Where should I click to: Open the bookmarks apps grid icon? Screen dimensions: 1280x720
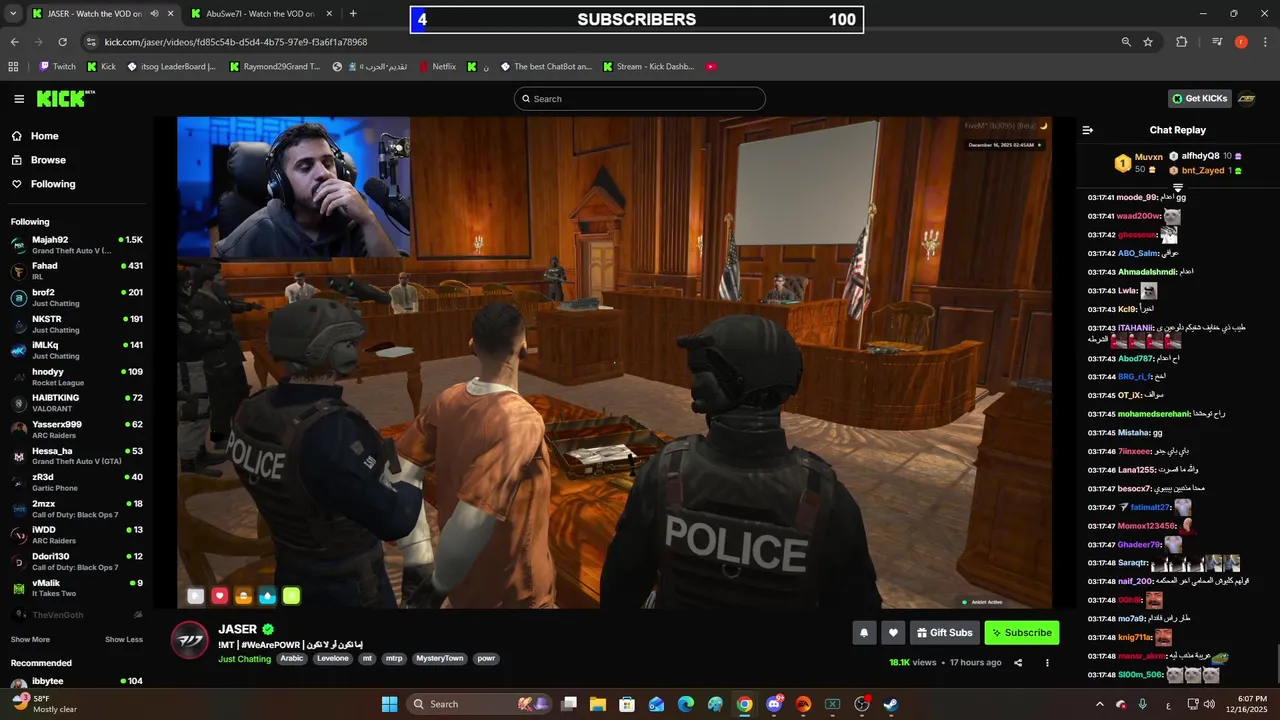coord(13,67)
